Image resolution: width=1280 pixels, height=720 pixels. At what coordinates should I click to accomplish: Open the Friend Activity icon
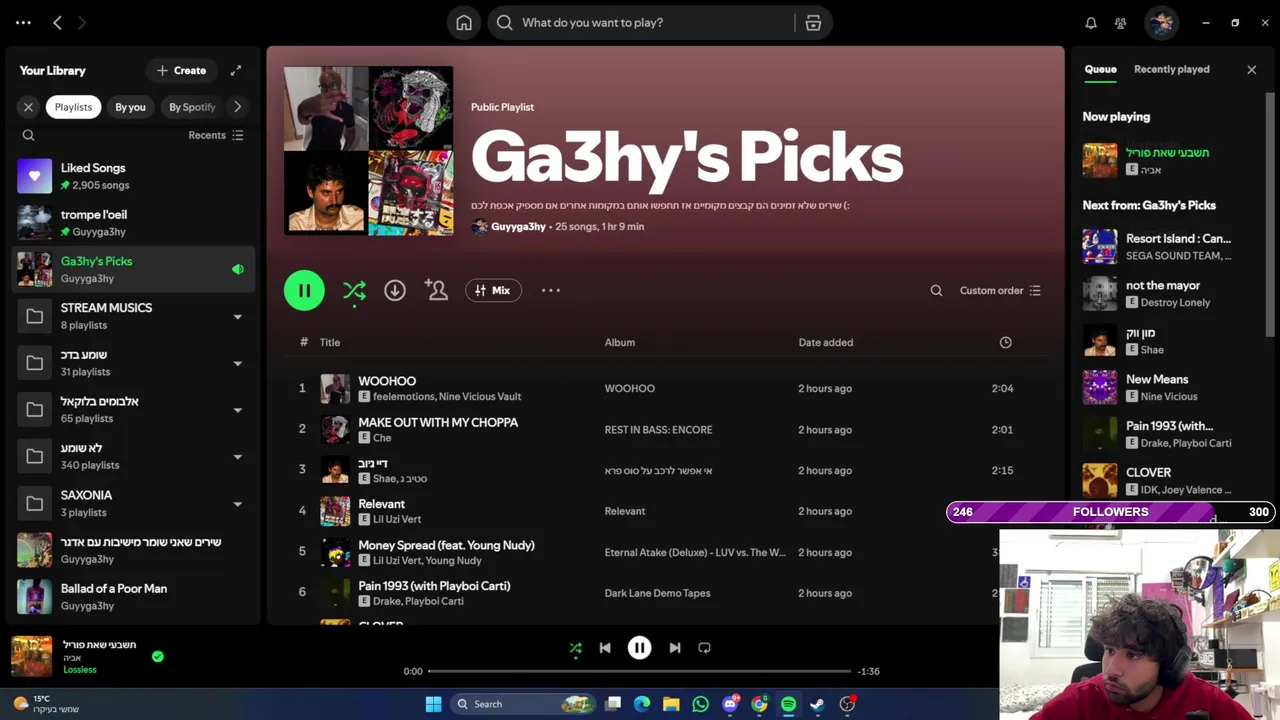click(x=1120, y=23)
